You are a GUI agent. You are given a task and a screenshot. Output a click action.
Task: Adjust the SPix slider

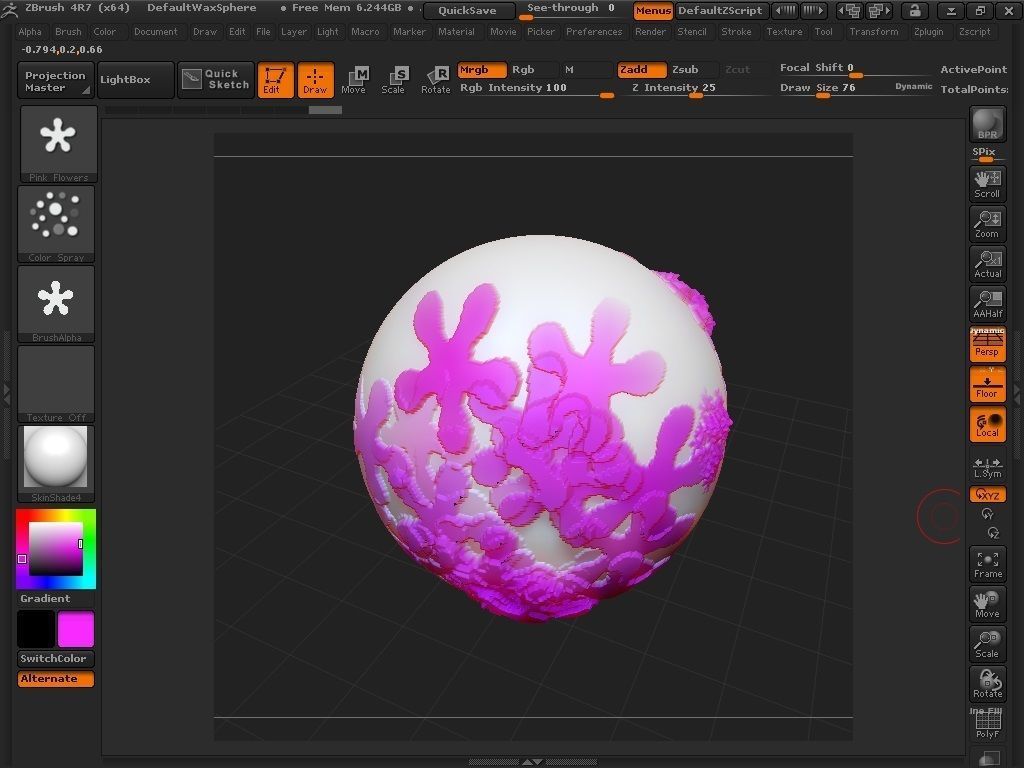coord(987,154)
